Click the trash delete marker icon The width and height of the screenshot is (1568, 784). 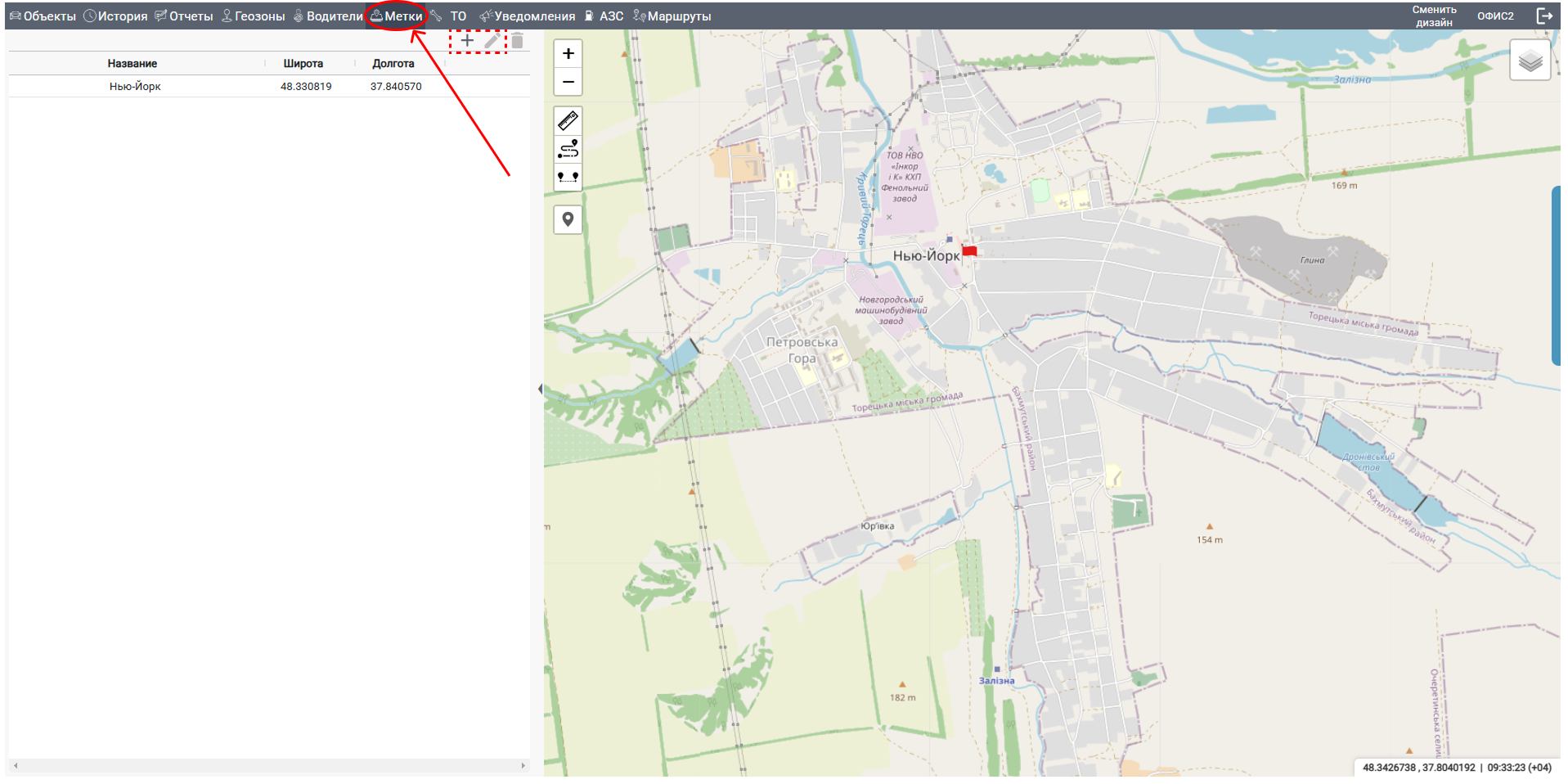(x=517, y=41)
